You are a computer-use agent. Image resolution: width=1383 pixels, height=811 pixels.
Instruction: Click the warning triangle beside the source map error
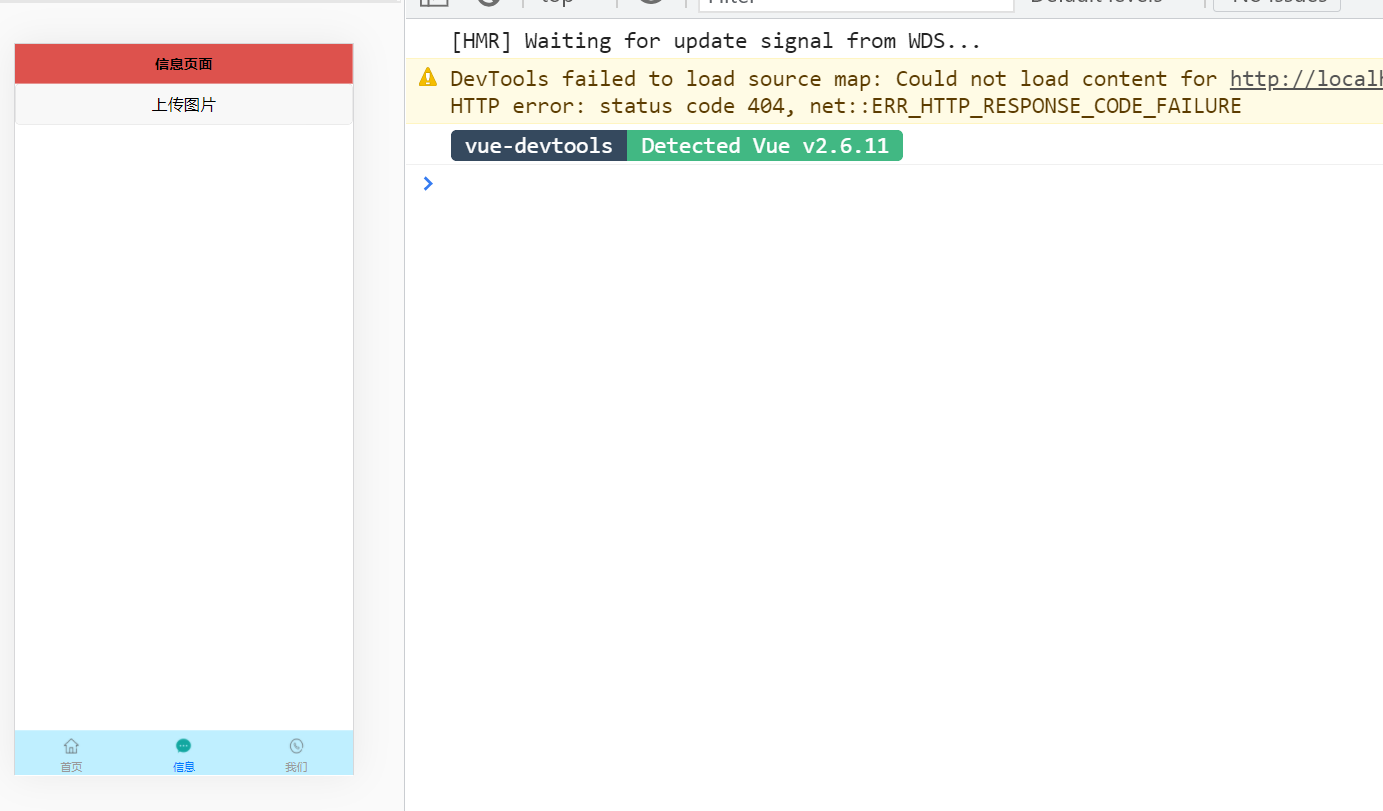point(427,76)
